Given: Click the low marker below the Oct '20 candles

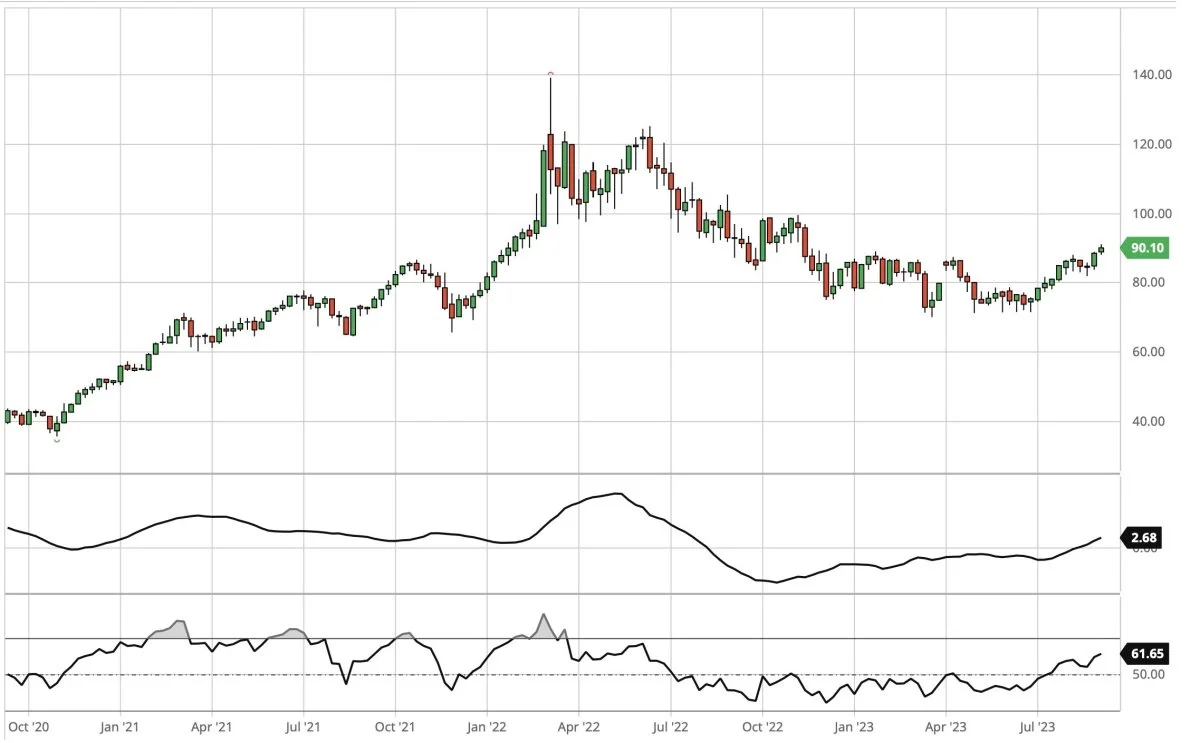Looking at the screenshot, I should [56, 440].
